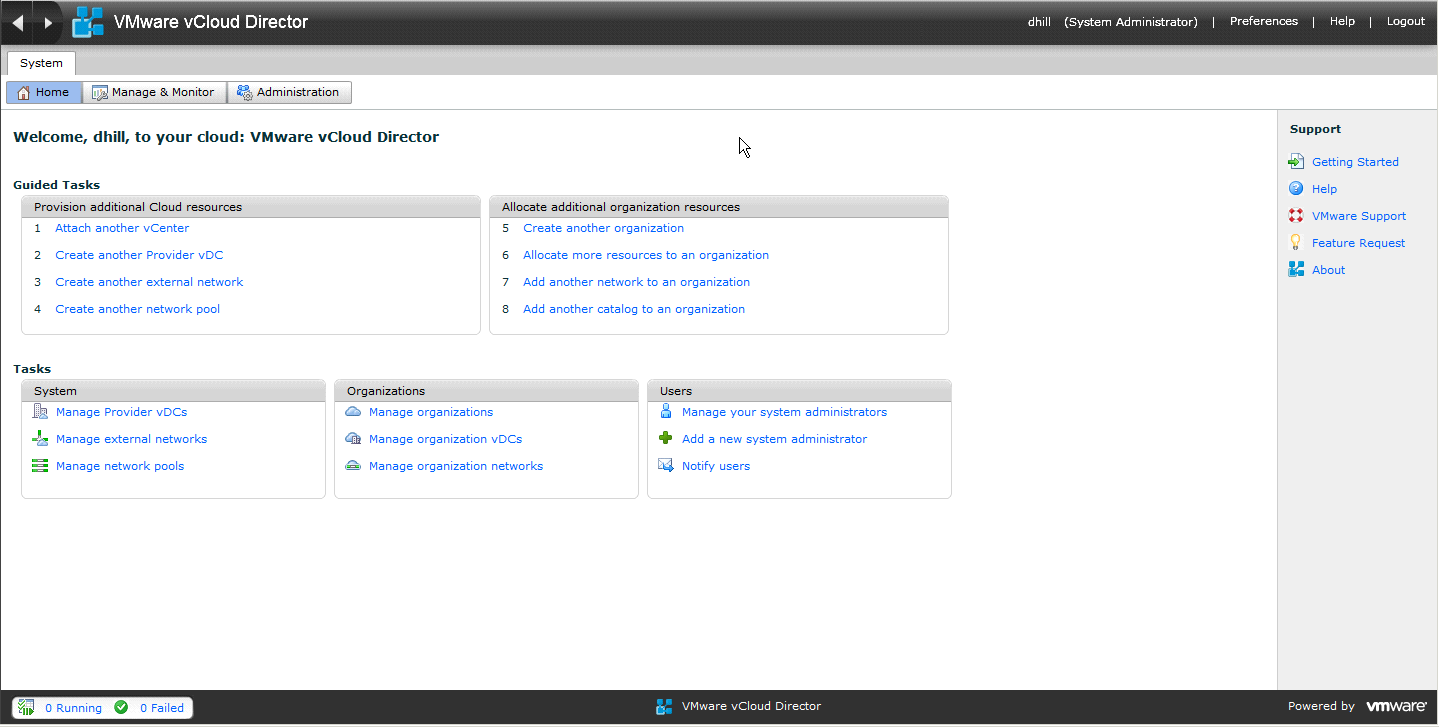Open Feature Request link
Screen dimensions: 1439x727
point(1358,243)
